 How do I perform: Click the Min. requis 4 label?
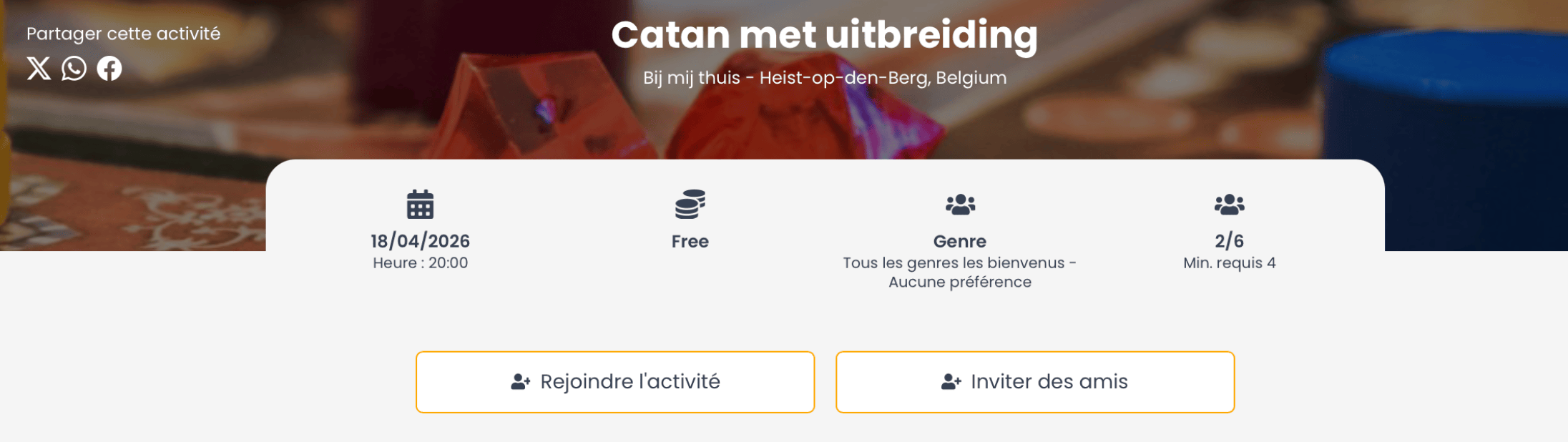[1229, 263]
